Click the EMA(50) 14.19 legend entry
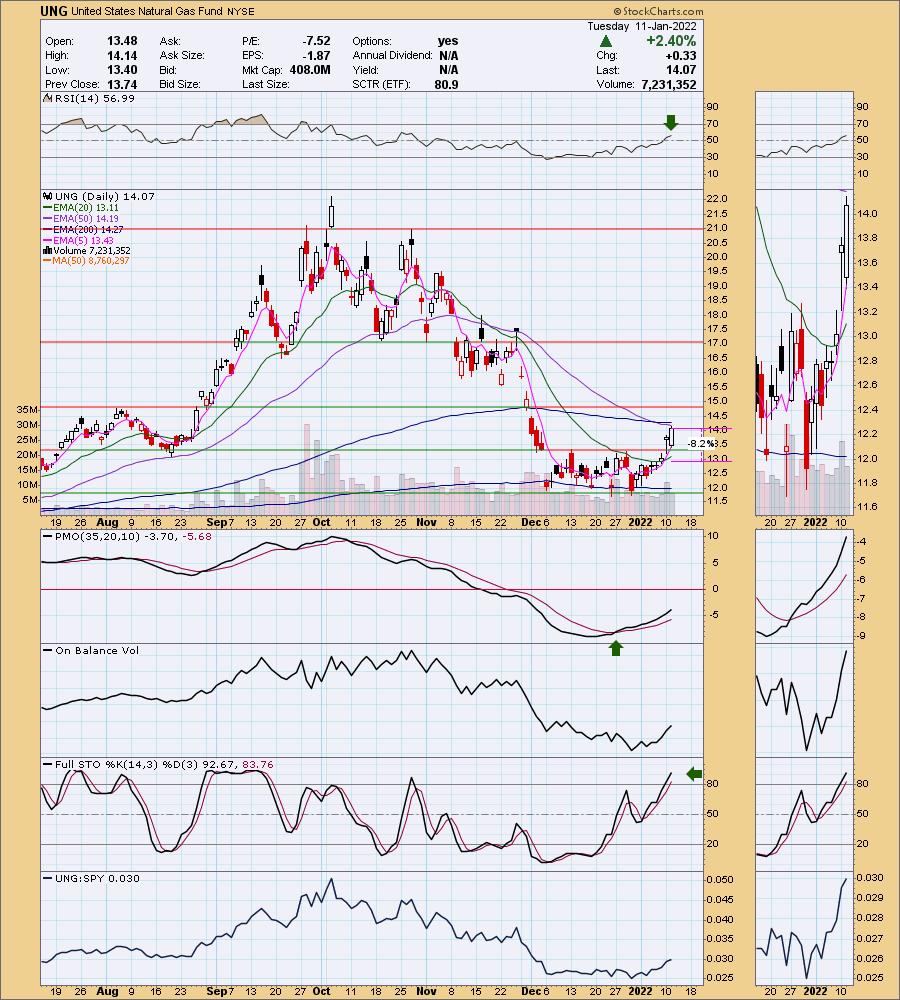This screenshot has width=900, height=1000. click(81, 219)
